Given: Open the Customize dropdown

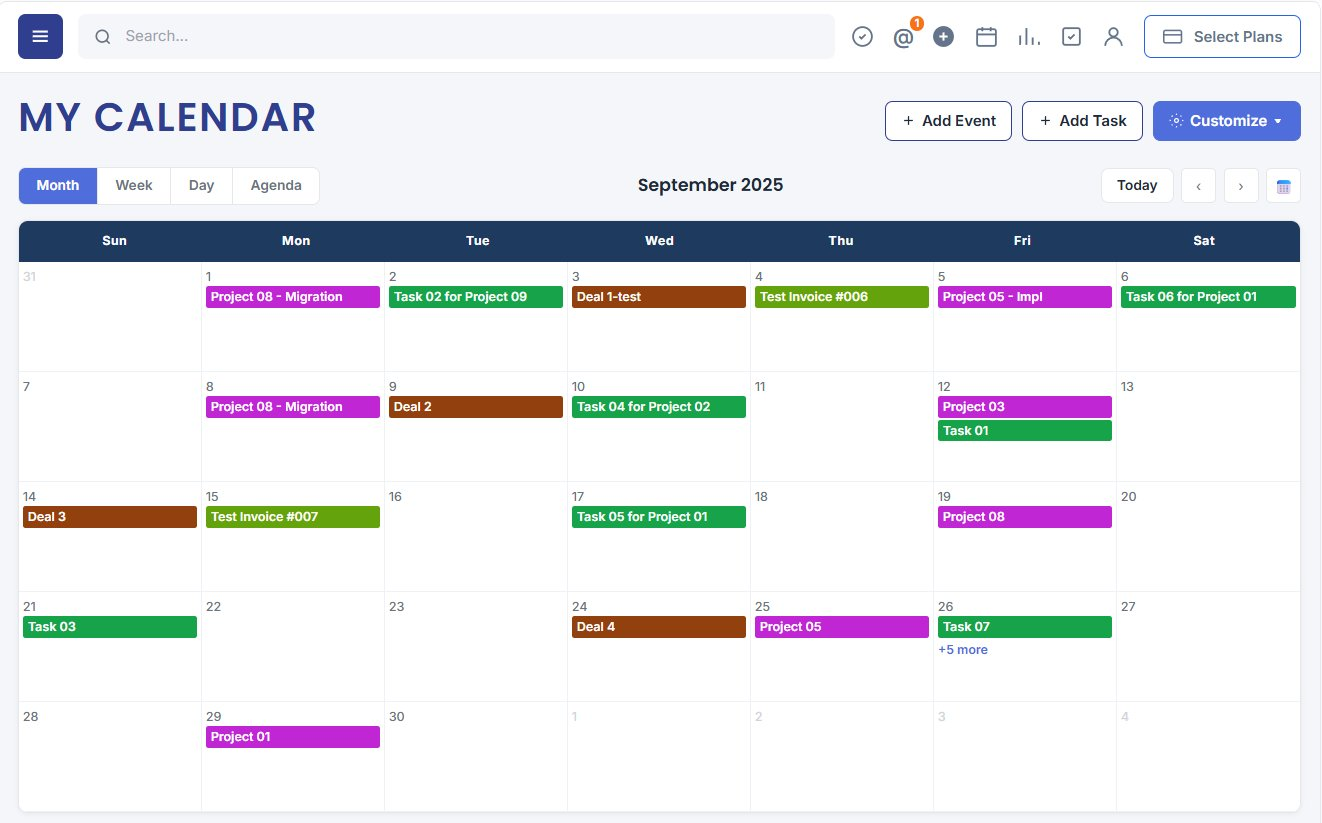Looking at the screenshot, I should pos(1227,121).
